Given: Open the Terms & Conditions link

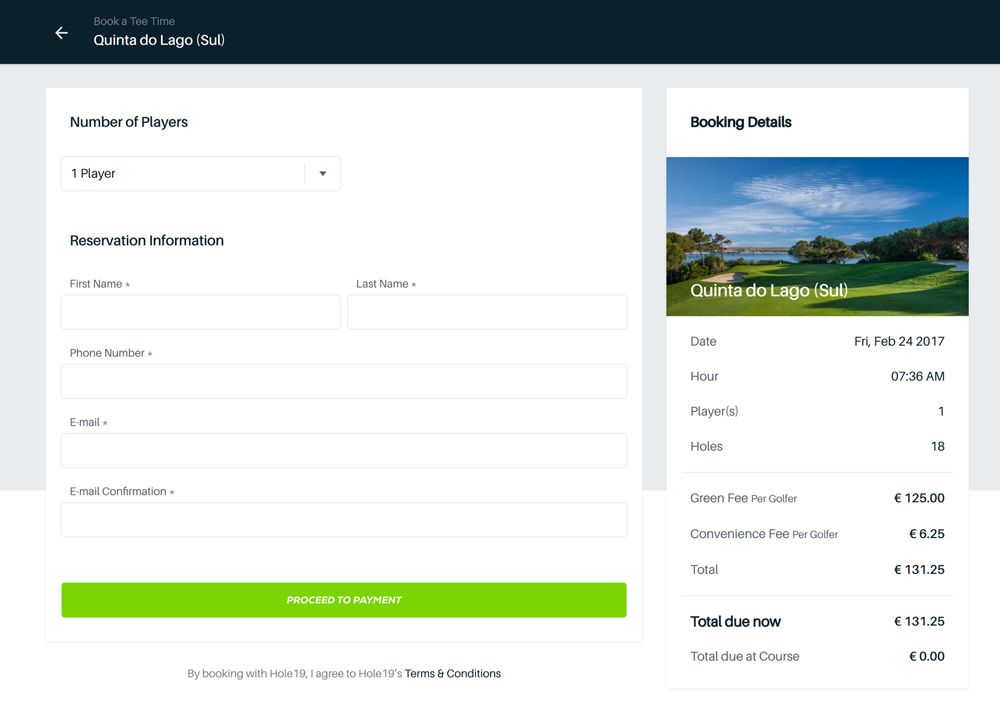Looking at the screenshot, I should (452, 674).
